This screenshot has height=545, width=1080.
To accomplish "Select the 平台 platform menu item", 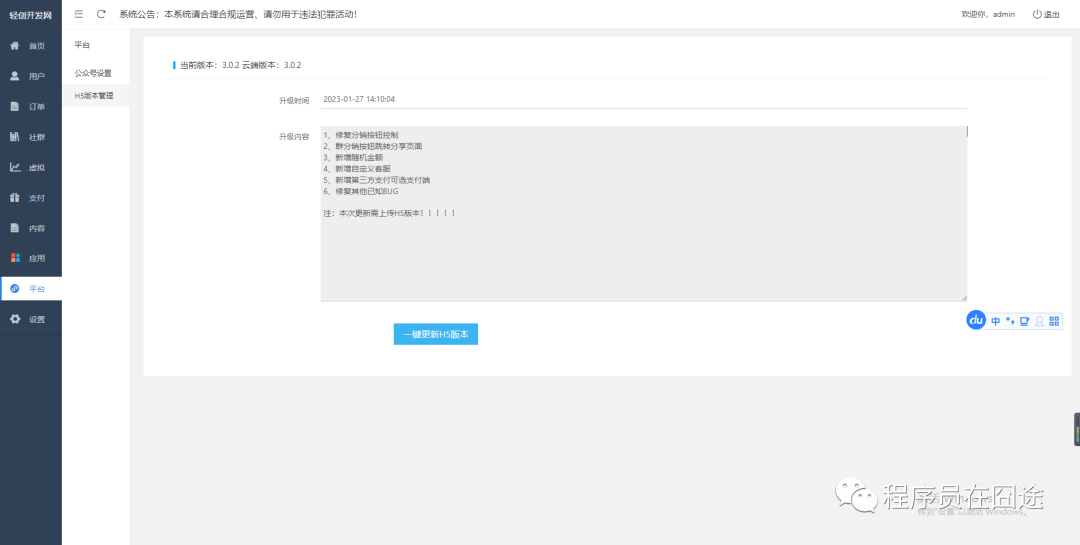I will point(31,289).
